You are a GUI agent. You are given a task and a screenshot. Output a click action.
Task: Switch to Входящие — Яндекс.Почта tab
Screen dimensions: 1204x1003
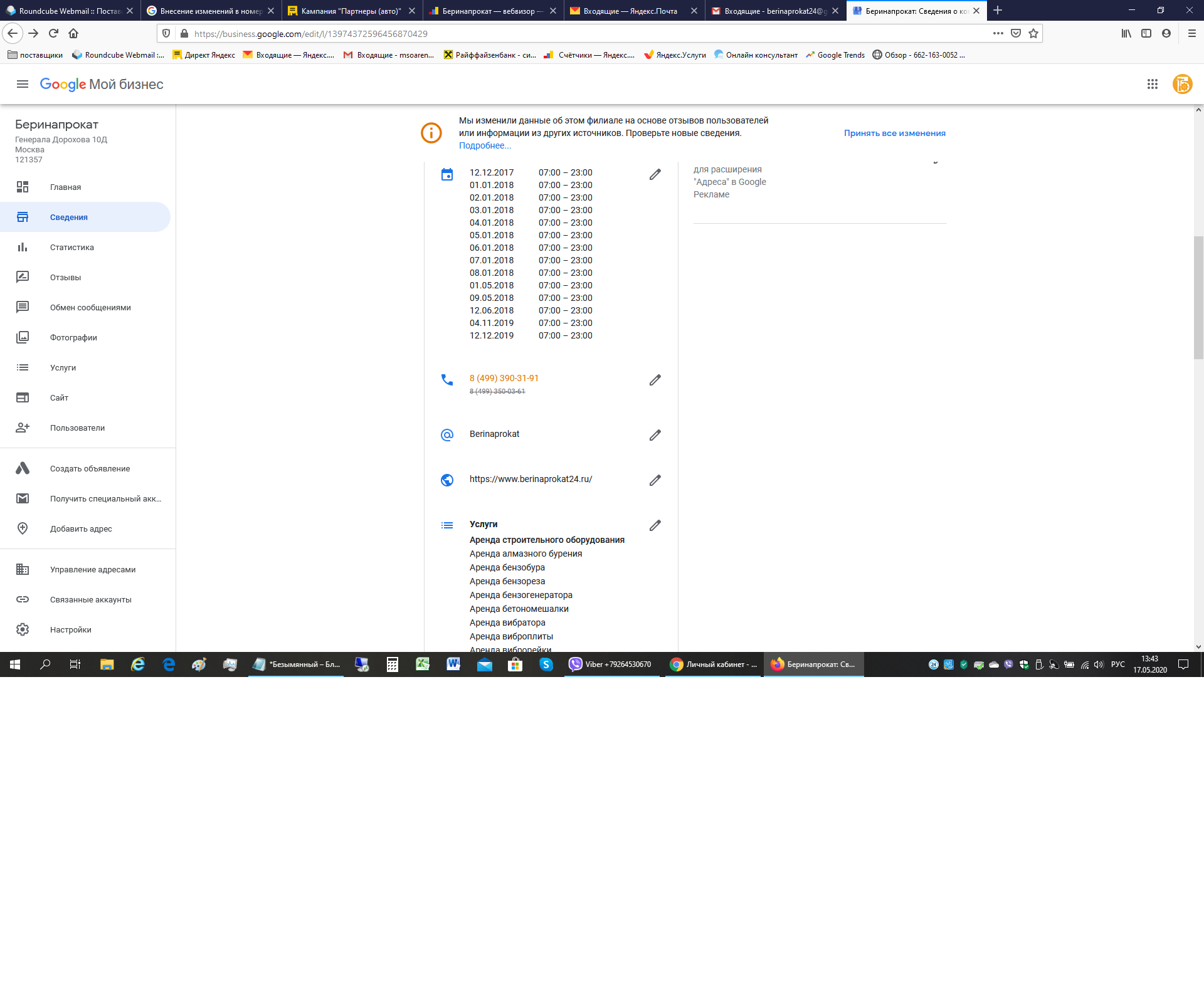[634, 11]
